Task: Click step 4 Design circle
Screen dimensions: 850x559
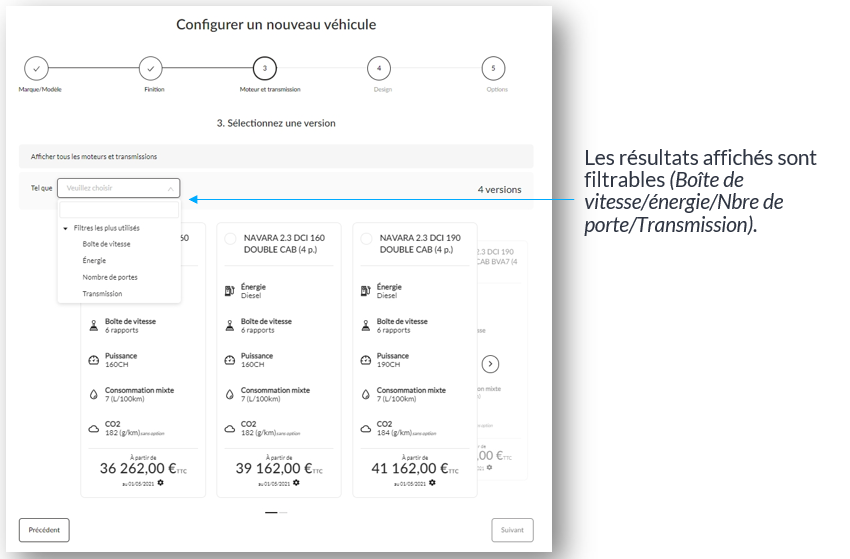Action: (379, 68)
